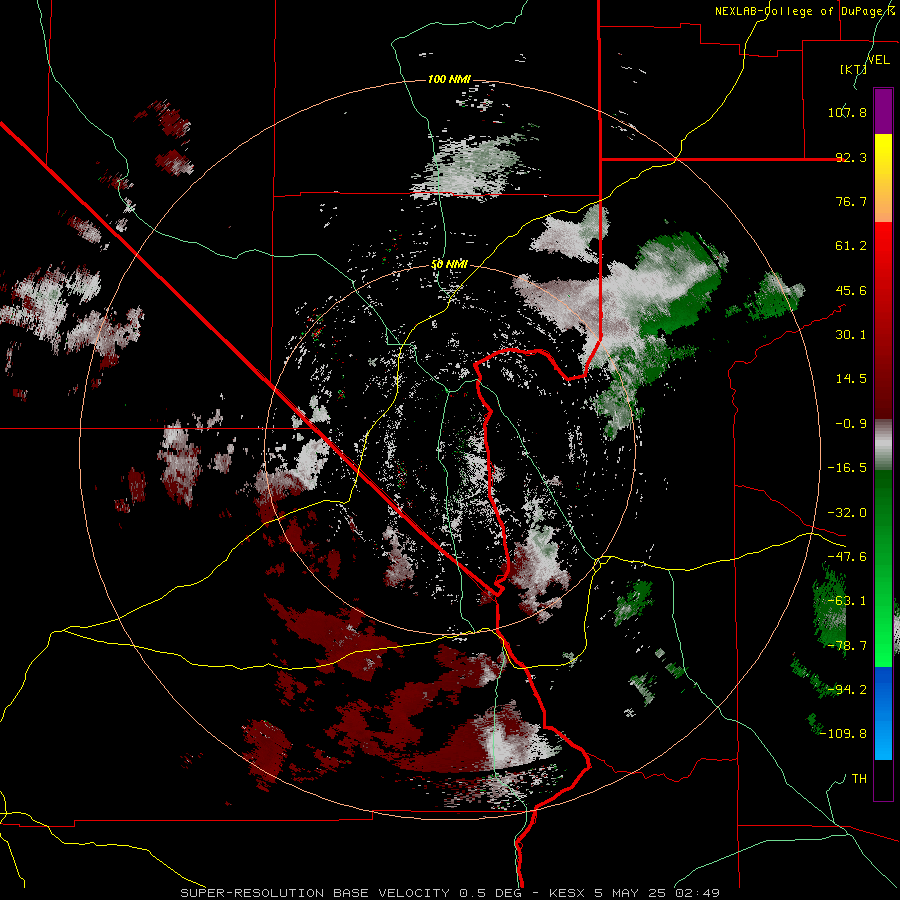
Task: Select the 76.7 velocity scale value
Action: [851, 201]
